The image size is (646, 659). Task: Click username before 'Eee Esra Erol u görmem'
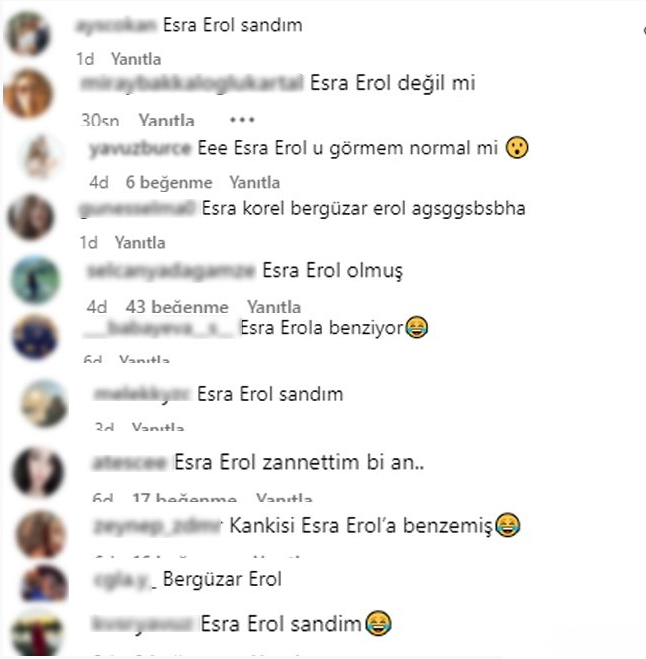[140, 148]
